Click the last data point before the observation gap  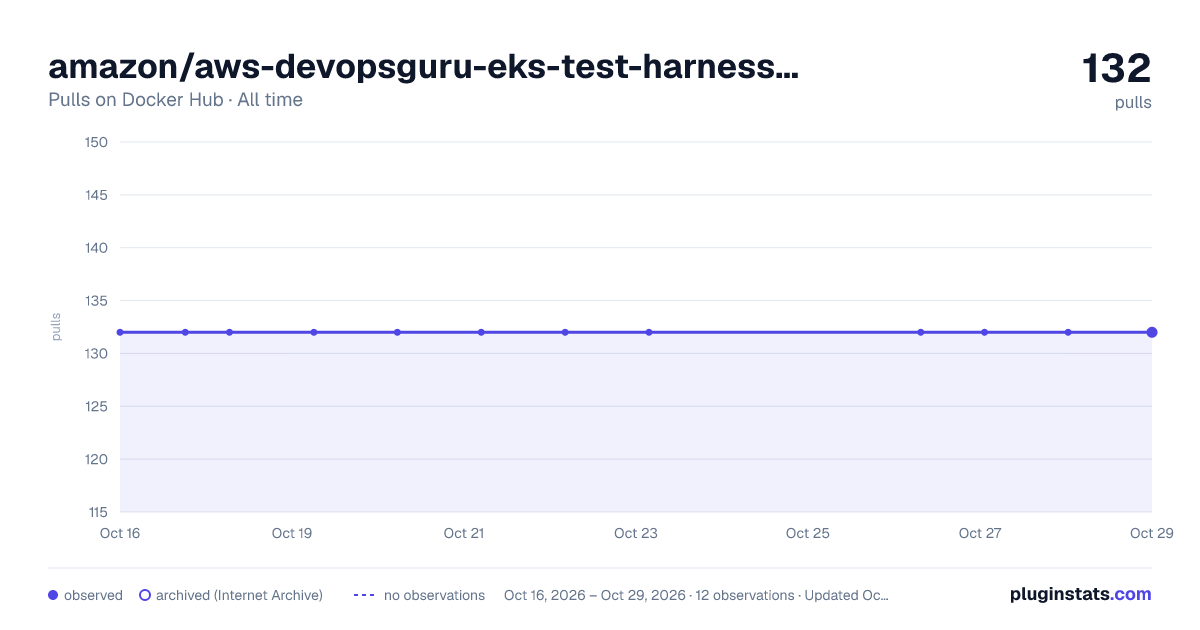(649, 332)
